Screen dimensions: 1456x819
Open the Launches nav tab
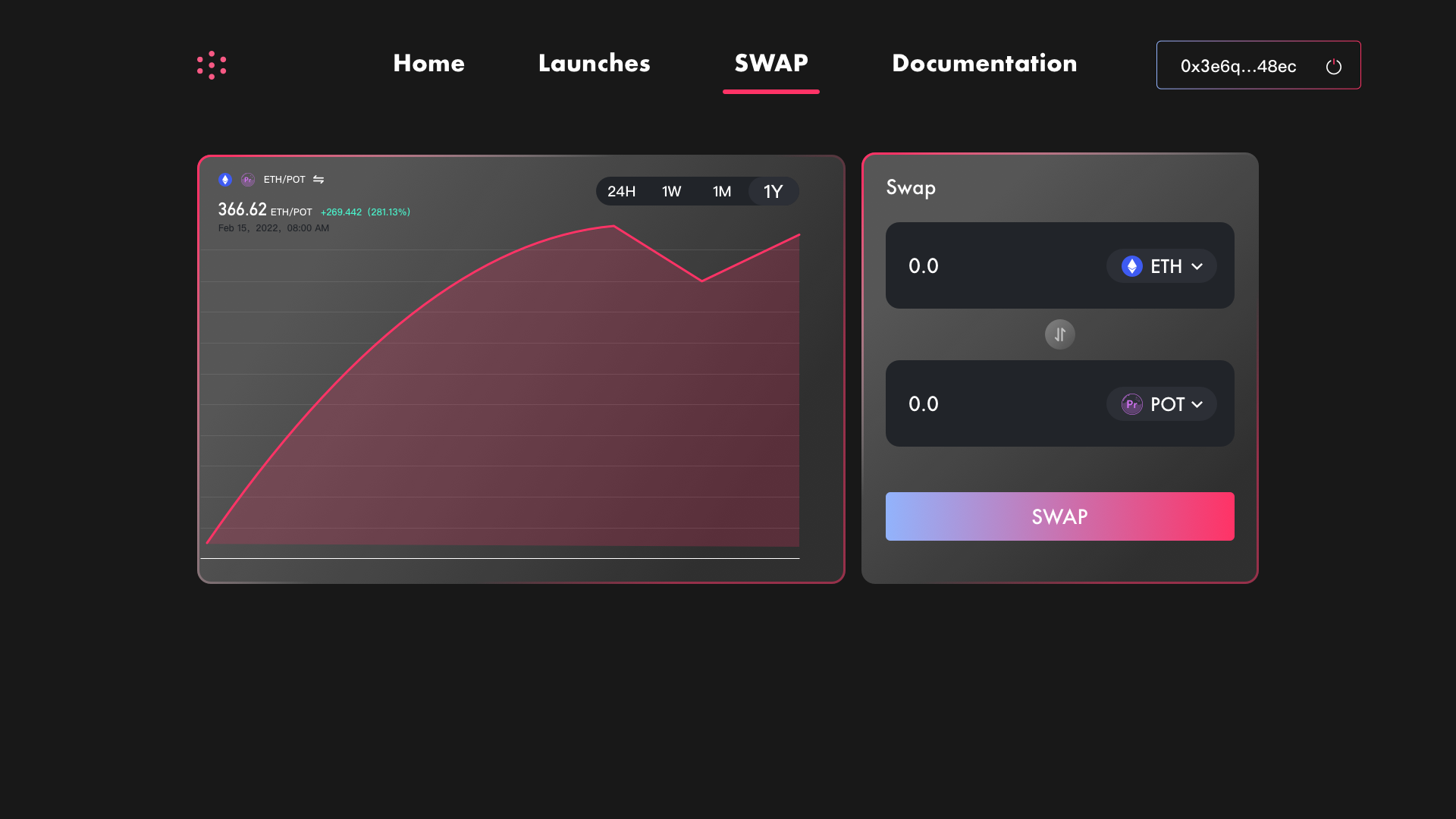(594, 63)
